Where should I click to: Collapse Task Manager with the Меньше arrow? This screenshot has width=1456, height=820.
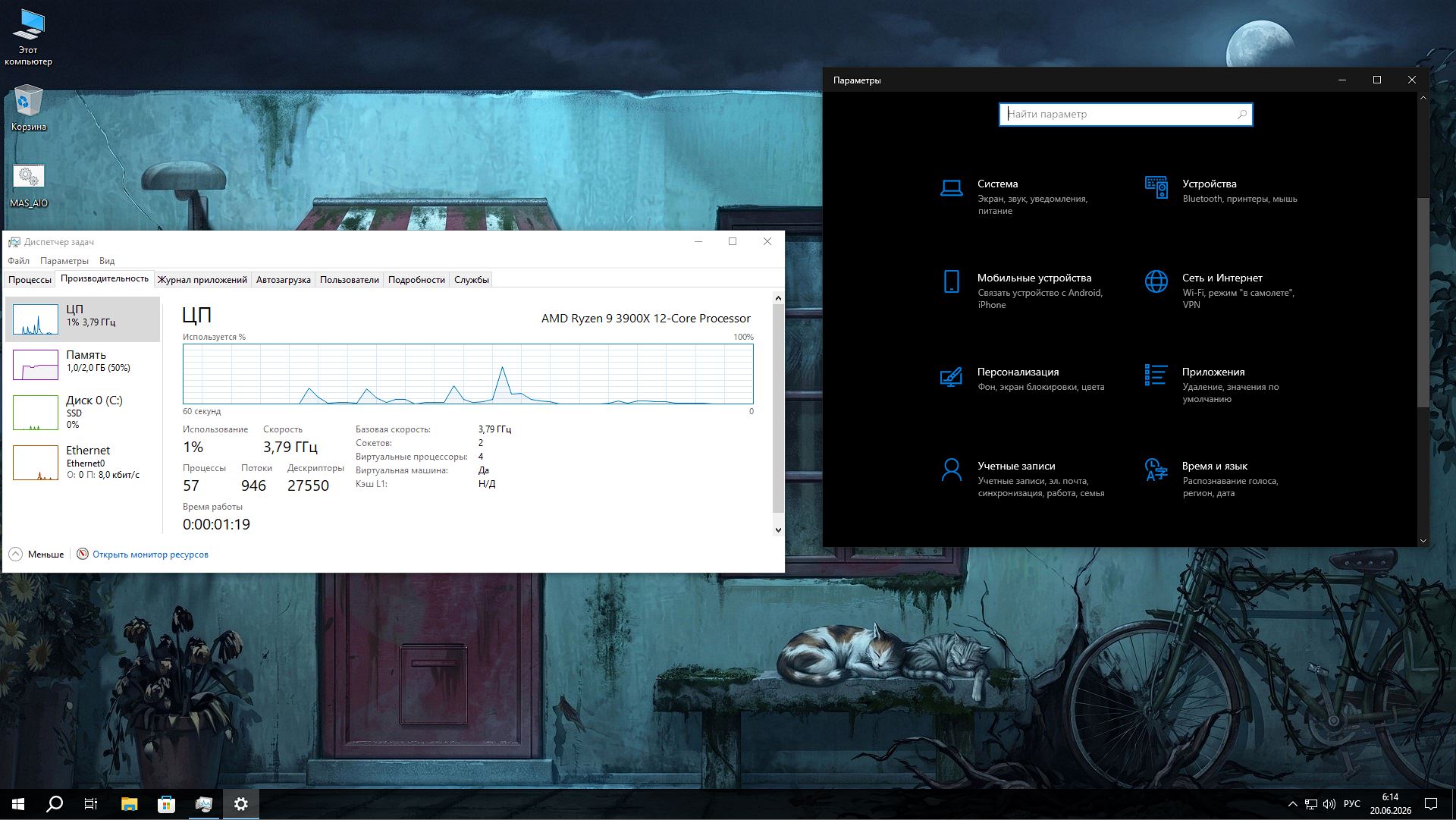(x=16, y=554)
